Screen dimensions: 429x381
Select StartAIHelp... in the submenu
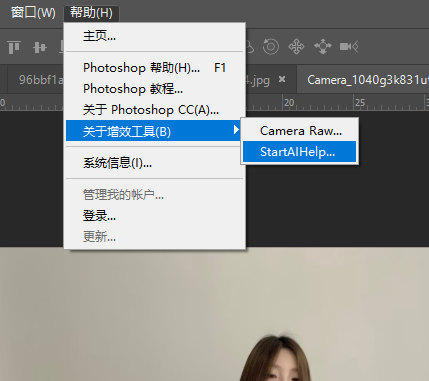300,152
